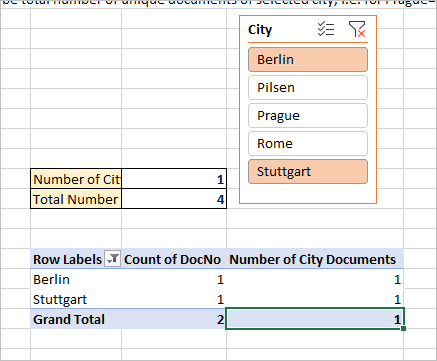Image resolution: width=437 pixels, height=361 pixels.
Task: Open Row Labels filter dropdown
Action: [x=113, y=259]
